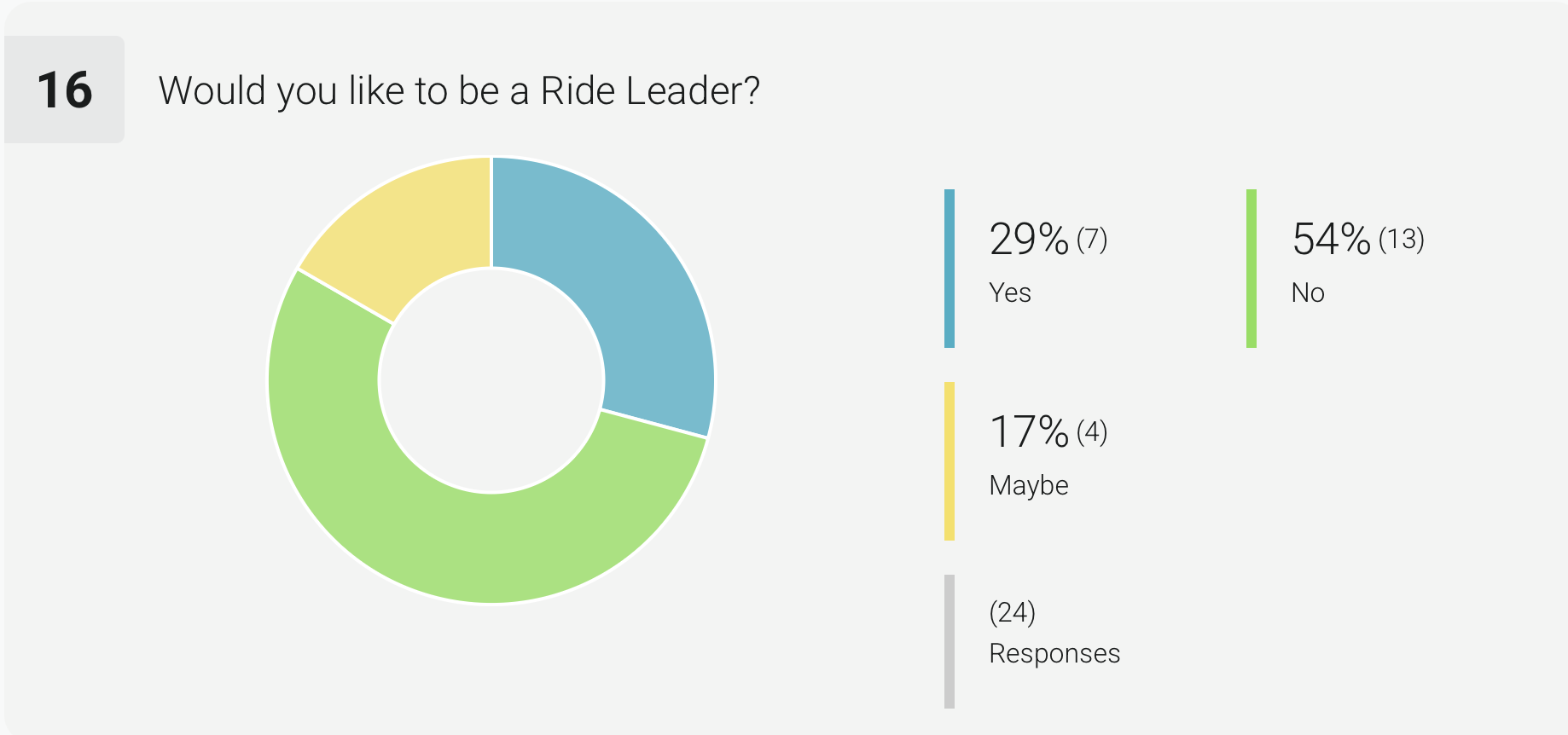Screen dimensions: 1568x735
Task: Select the "No" legend label
Action: coord(1308,293)
